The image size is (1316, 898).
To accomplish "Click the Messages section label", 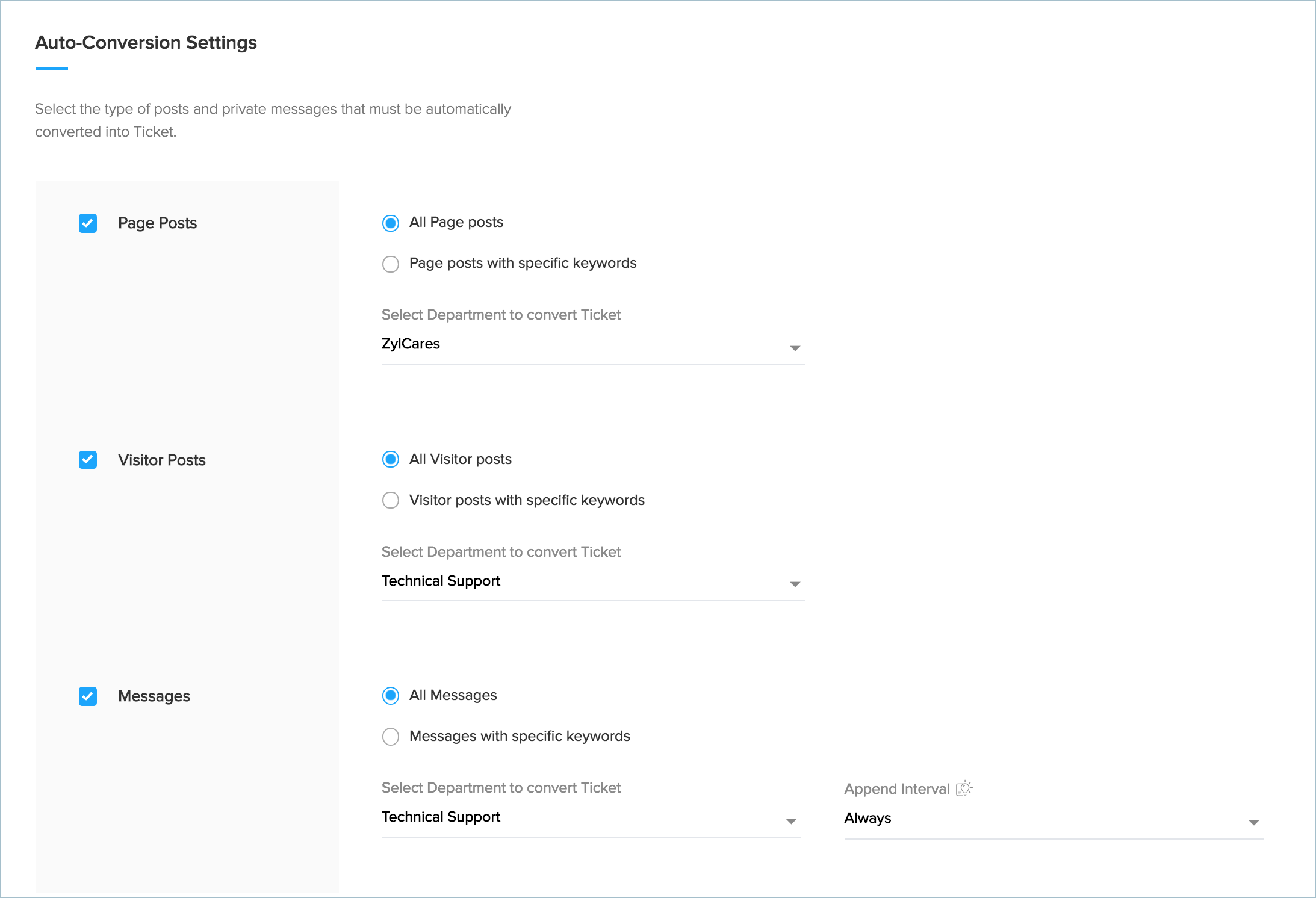I will pos(154,696).
